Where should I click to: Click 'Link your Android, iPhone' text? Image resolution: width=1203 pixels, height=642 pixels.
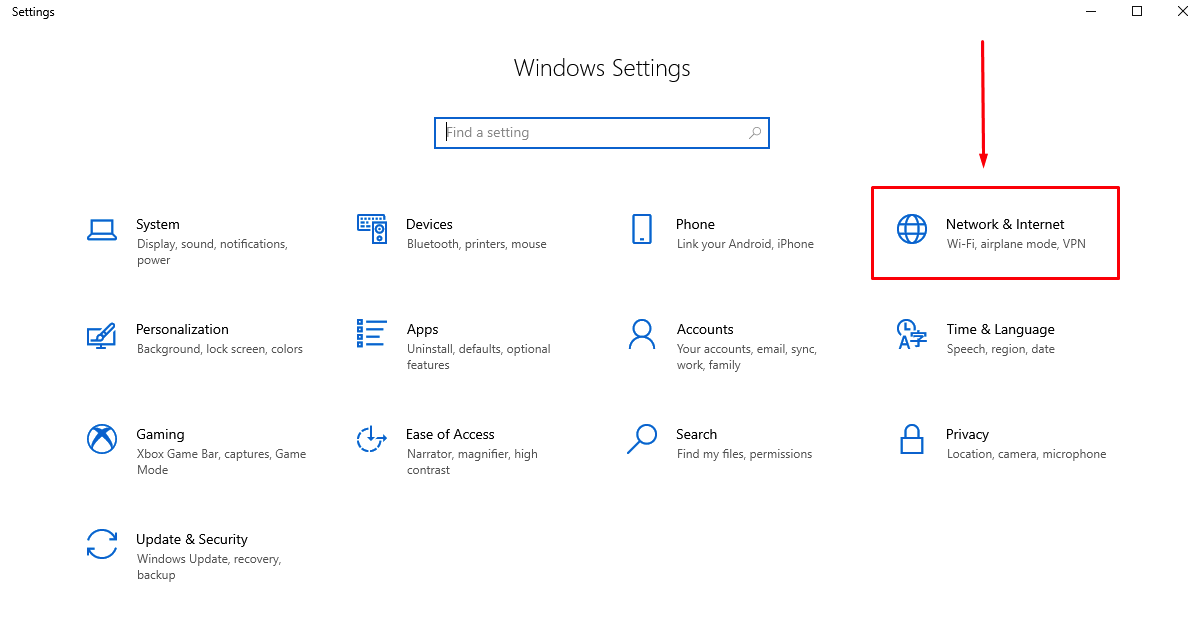pyautogui.click(x=745, y=244)
